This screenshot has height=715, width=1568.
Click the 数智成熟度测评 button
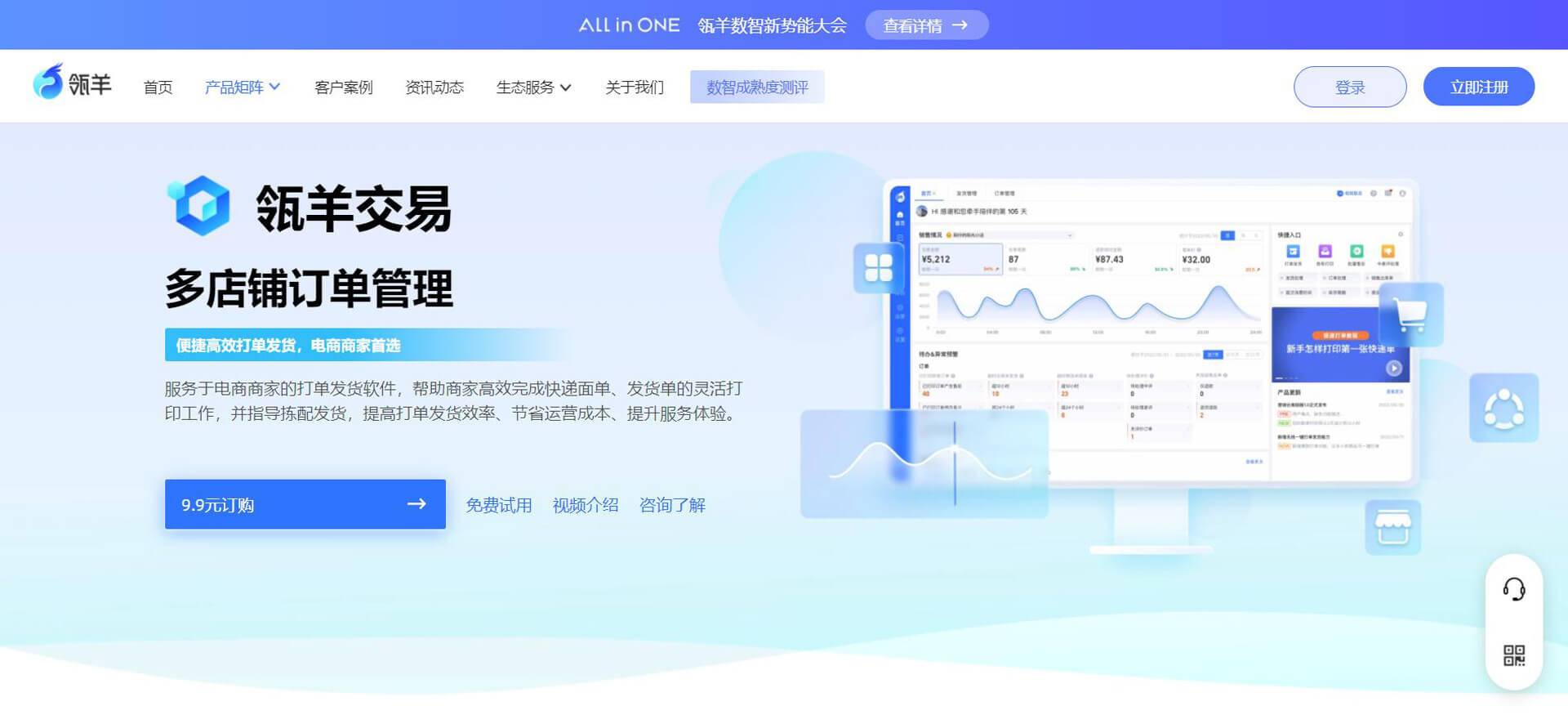point(756,87)
